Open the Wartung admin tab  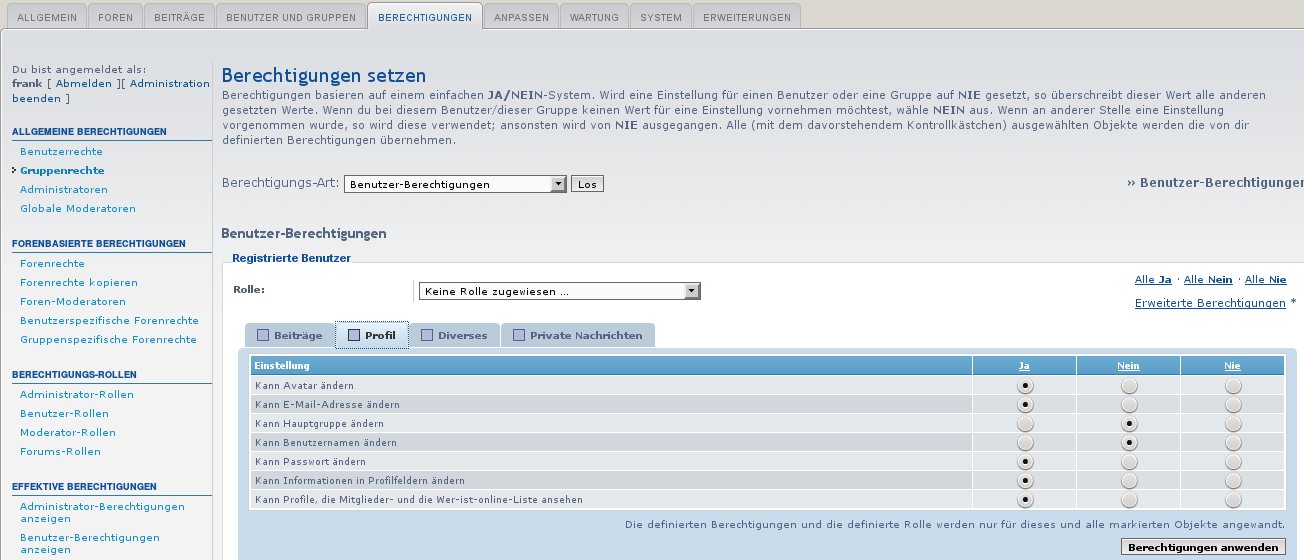[594, 17]
